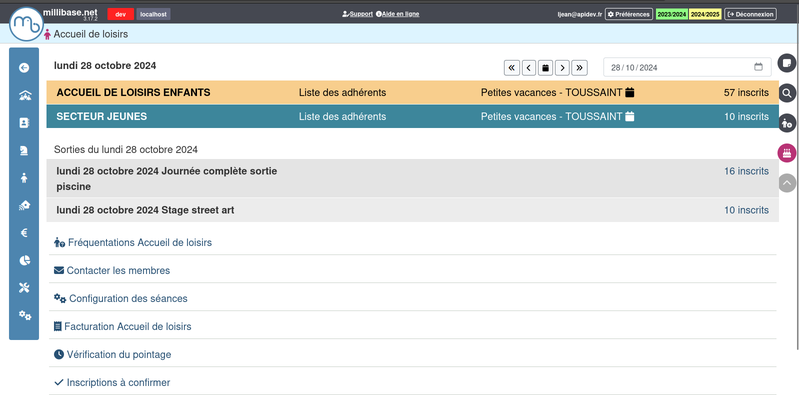Open the Préférences button
The height and width of the screenshot is (395, 799).
point(629,14)
